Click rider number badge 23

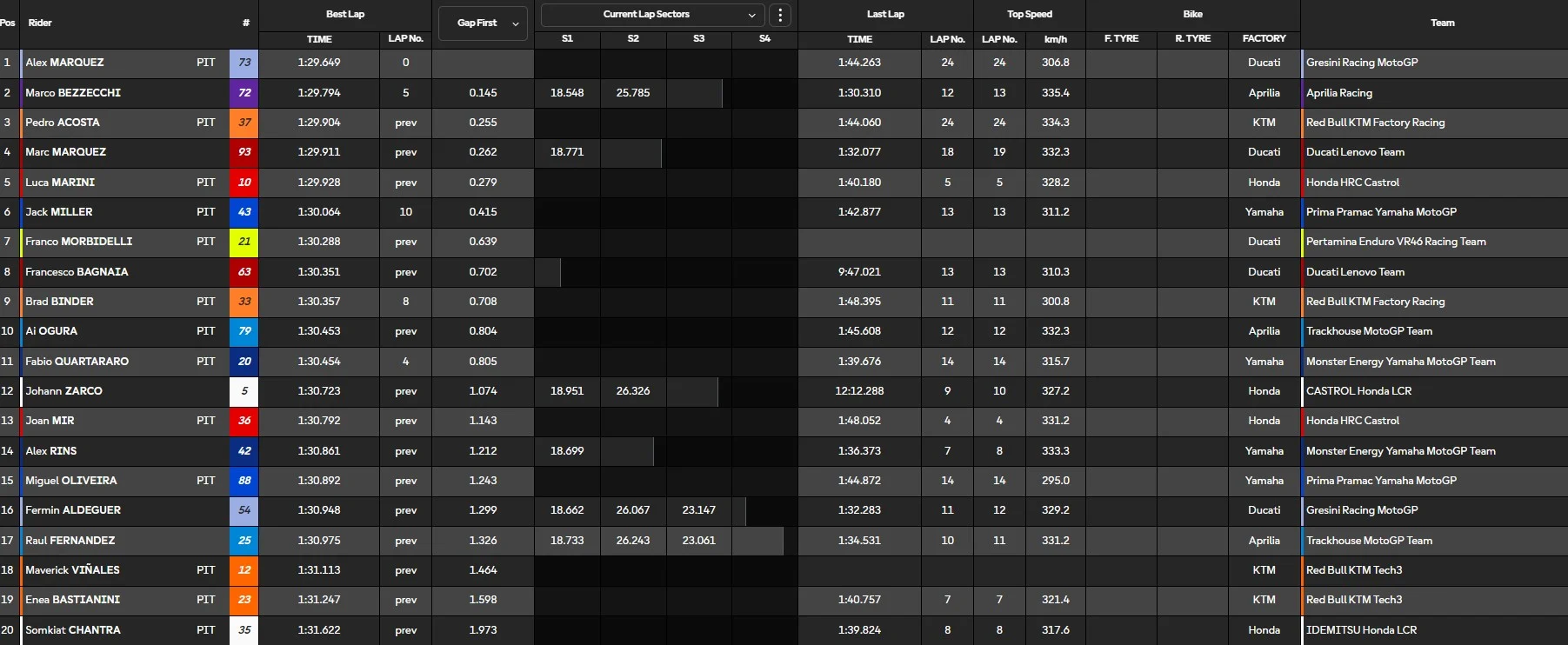[x=244, y=600]
